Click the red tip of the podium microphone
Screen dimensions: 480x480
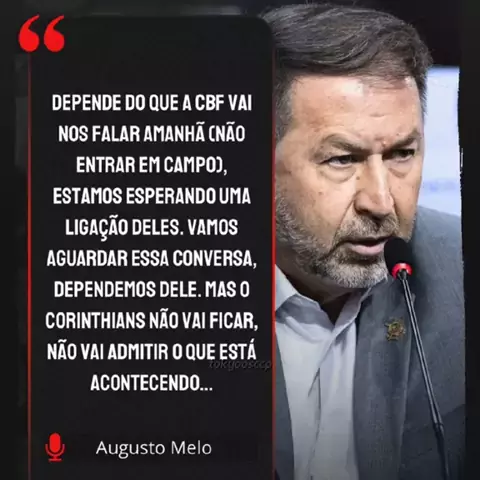tap(402, 269)
